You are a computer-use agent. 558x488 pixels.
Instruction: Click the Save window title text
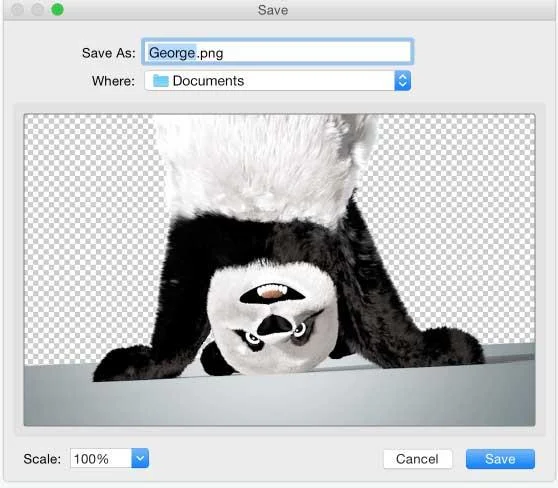[x=273, y=10]
